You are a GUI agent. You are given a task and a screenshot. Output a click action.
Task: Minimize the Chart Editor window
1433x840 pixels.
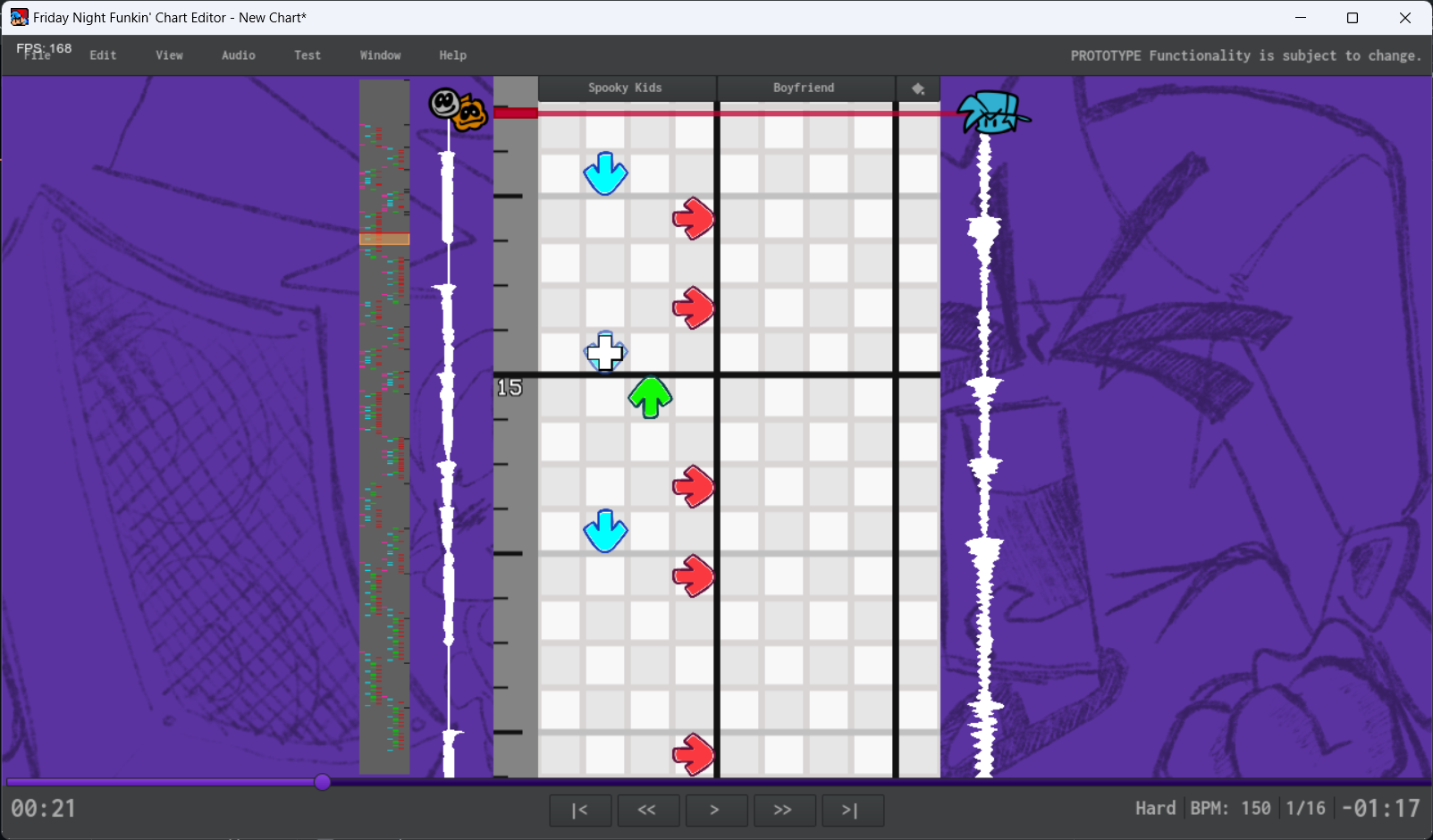pyautogui.click(x=1301, y=18)
